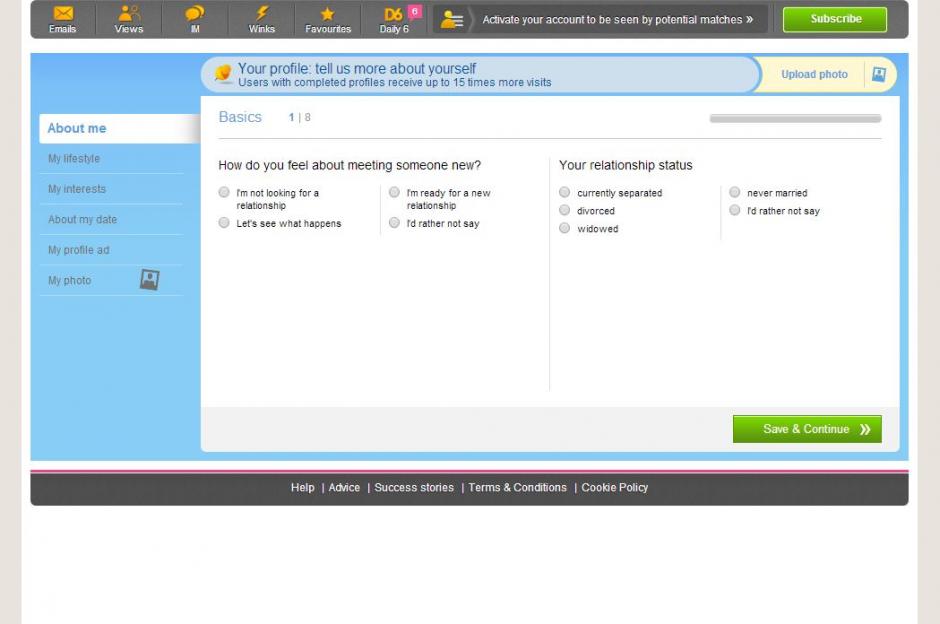The image size is (940, 624).
Task: Open the Emails envelope icon
Action: 63,14
